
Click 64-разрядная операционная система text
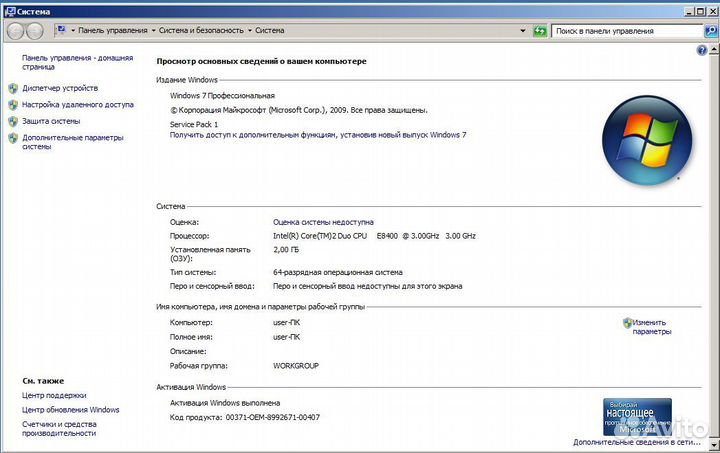338,272
